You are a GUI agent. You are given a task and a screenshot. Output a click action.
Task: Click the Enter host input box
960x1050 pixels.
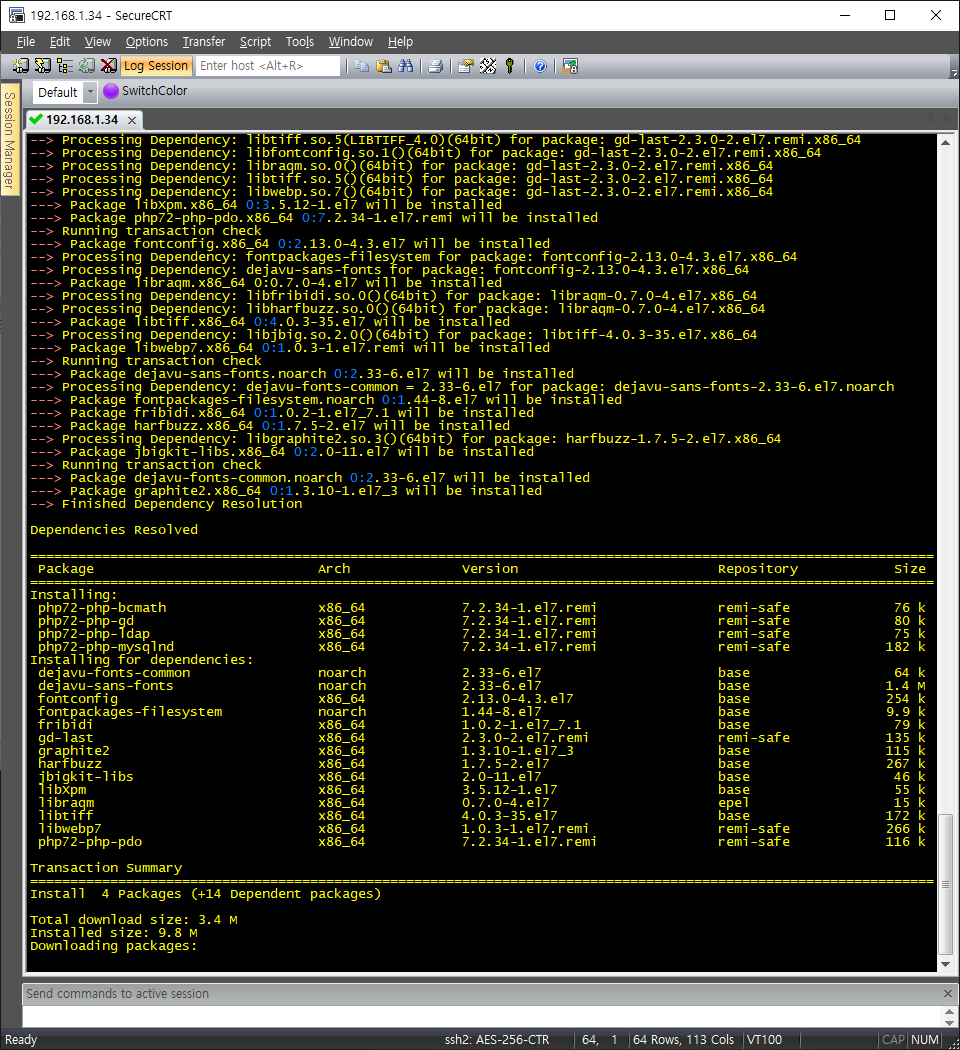pos(268,66)
